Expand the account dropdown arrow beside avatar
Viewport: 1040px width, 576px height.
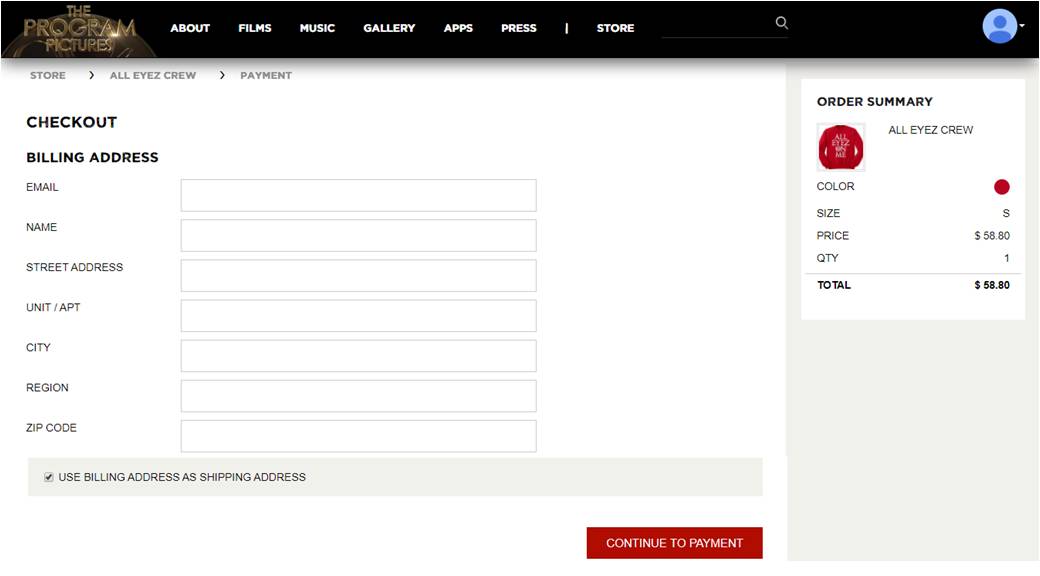[1022, 26]
